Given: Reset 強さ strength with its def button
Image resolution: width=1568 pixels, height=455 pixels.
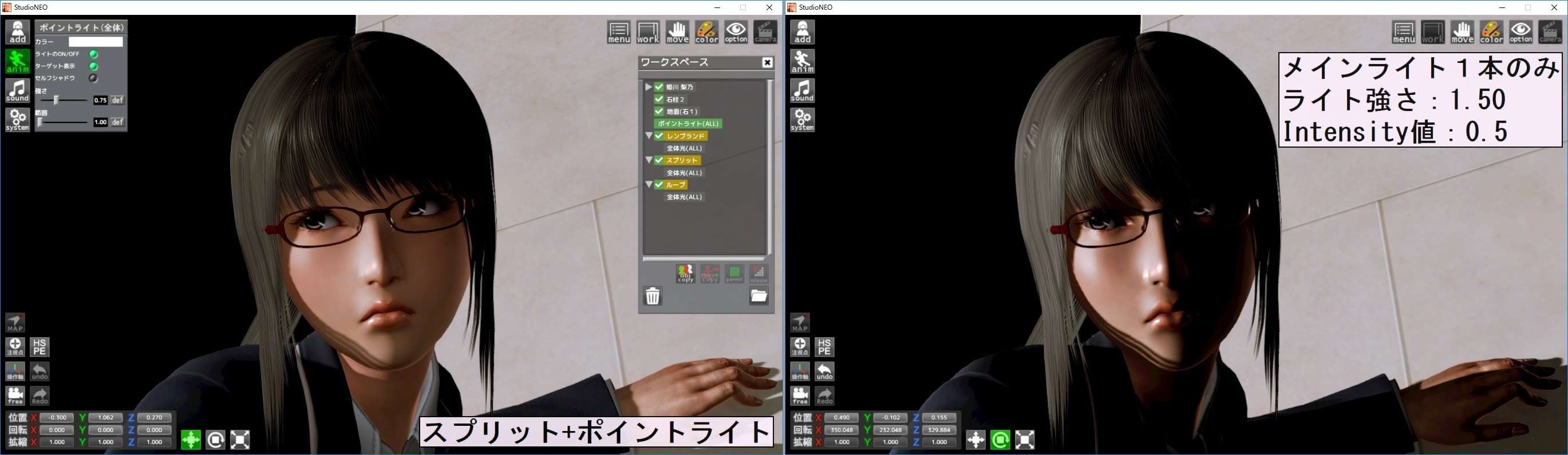Looking at the screenshot, I should click(117, 100).
